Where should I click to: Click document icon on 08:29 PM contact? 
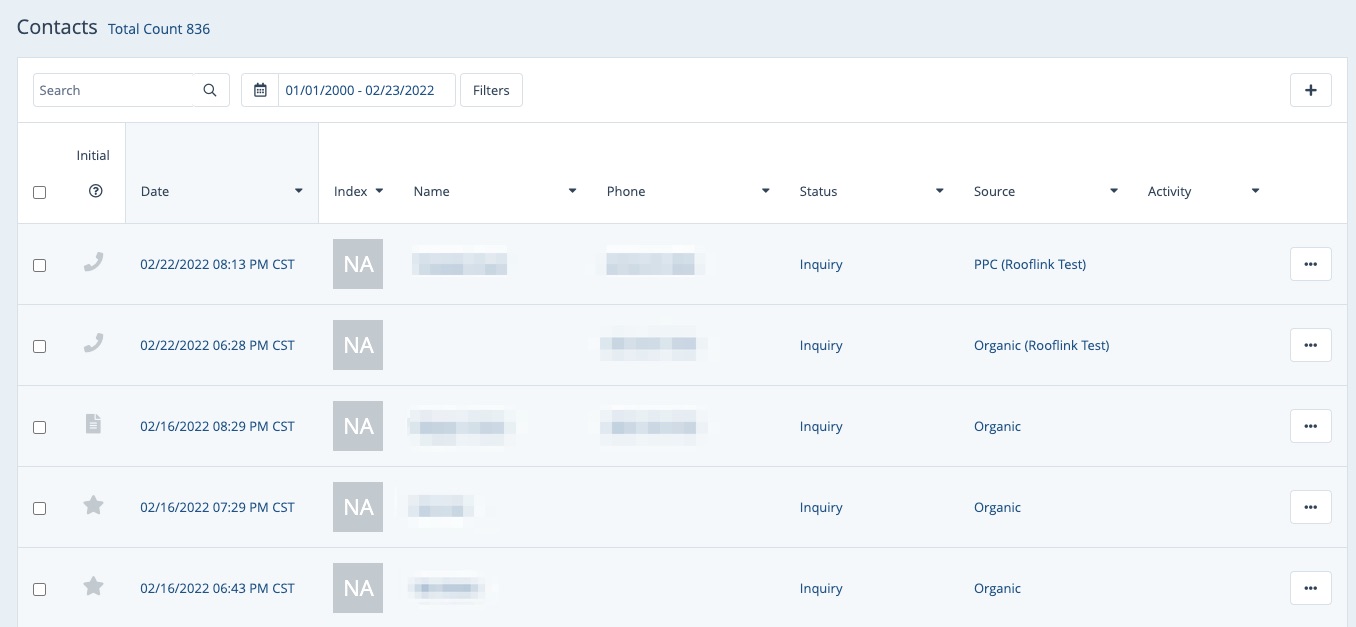click(x=93, y=425)
